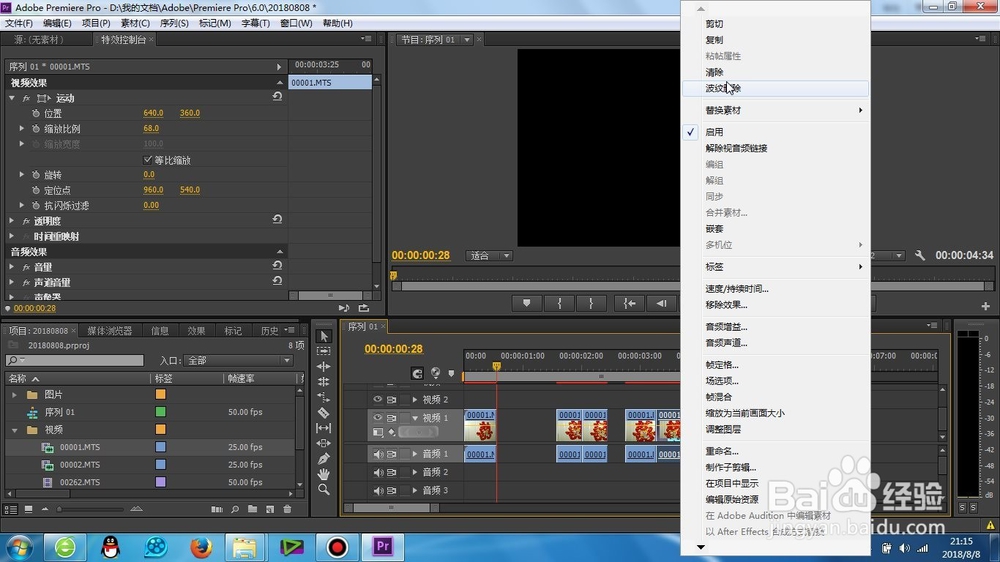
Task: Switch to the 历史 tab
Action: click(x=270, y=330)
